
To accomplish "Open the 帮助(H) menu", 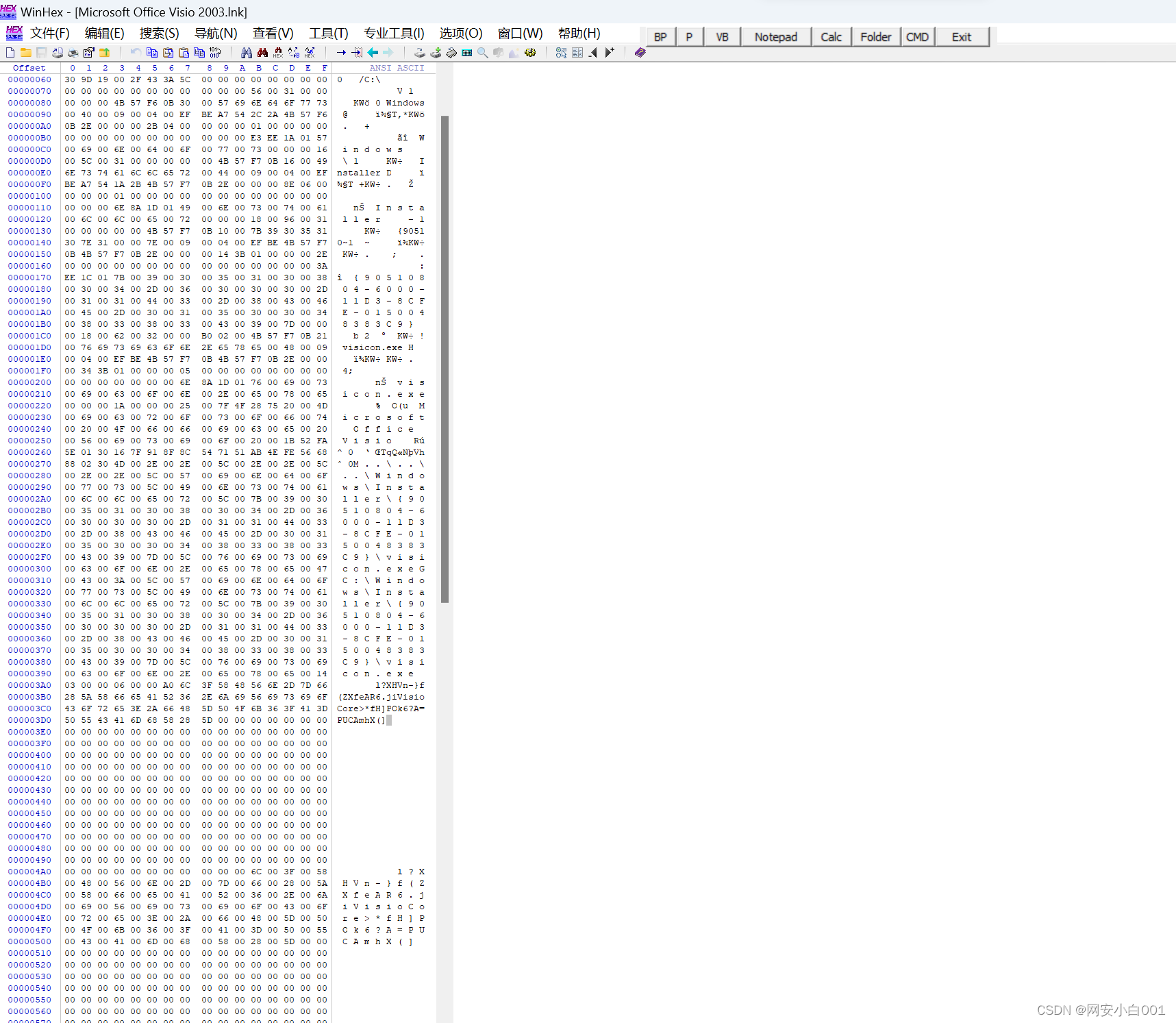I will (x=579, y=34).
